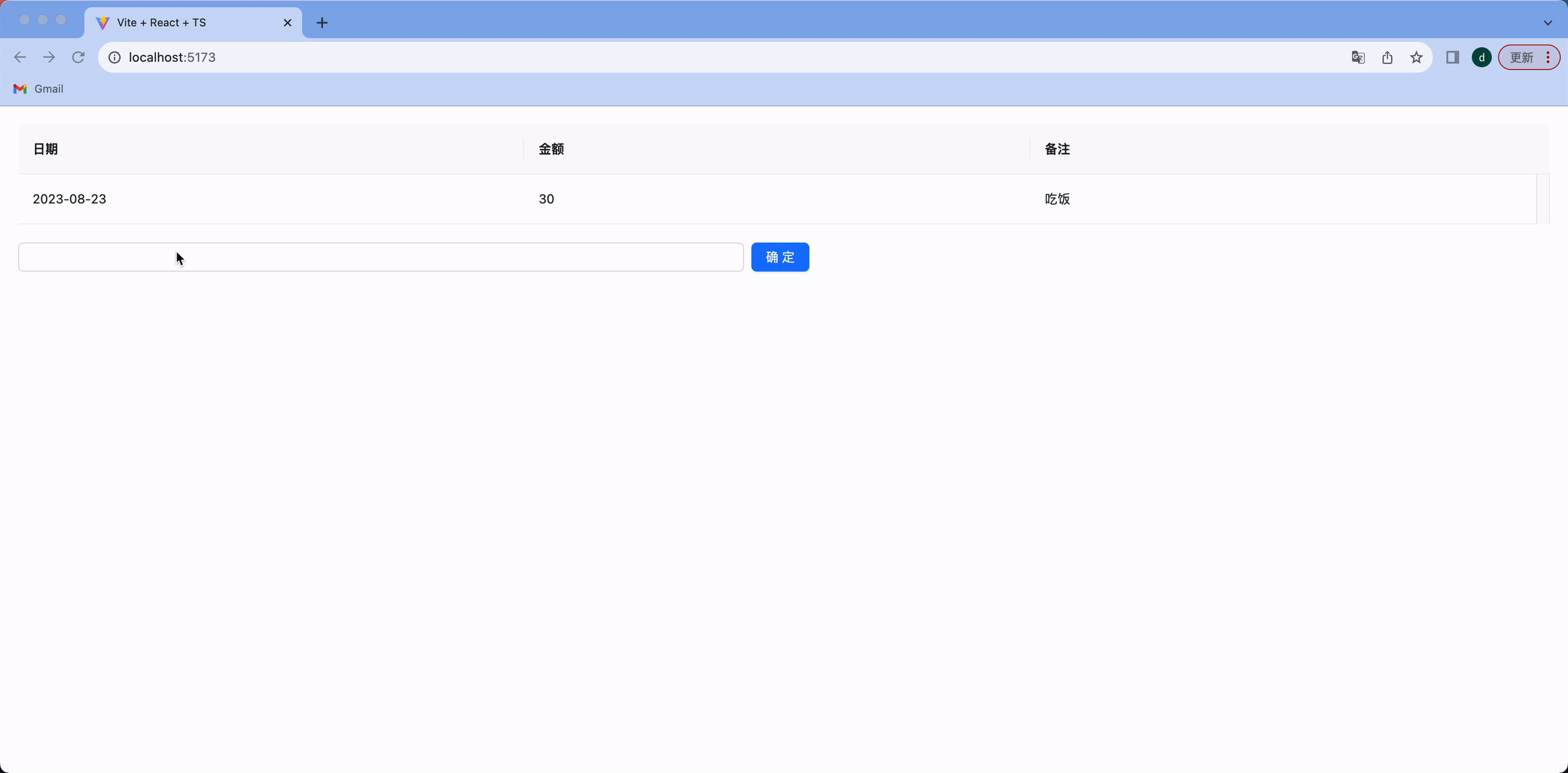Click the forward navigation arrow
The width and height of the screenshot is (1568, 773).
pos(48,57)
